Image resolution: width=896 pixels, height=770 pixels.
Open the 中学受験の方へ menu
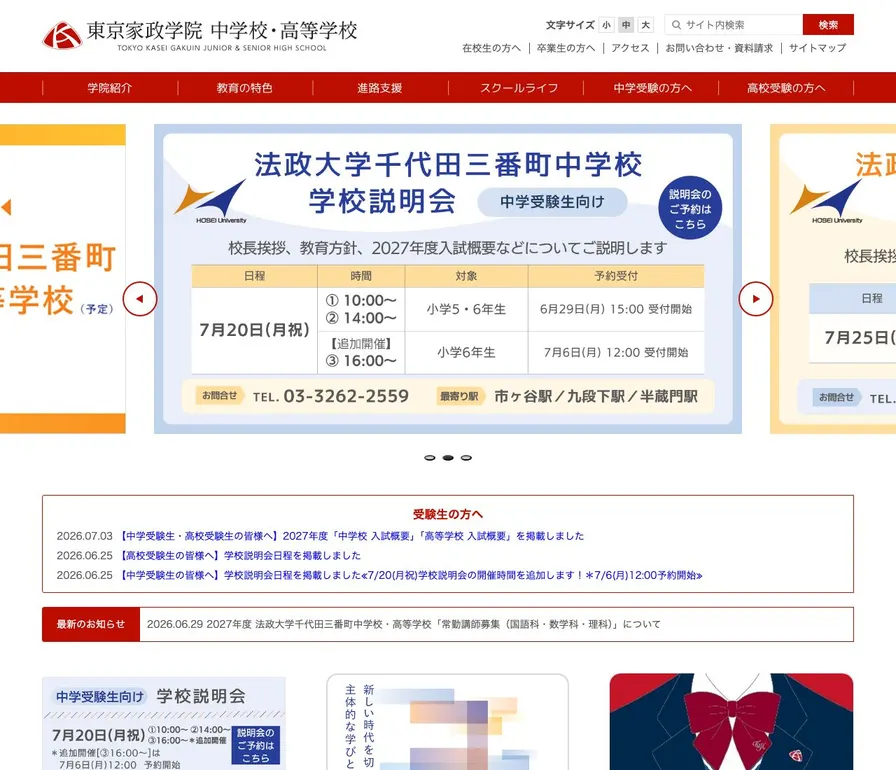653,88
